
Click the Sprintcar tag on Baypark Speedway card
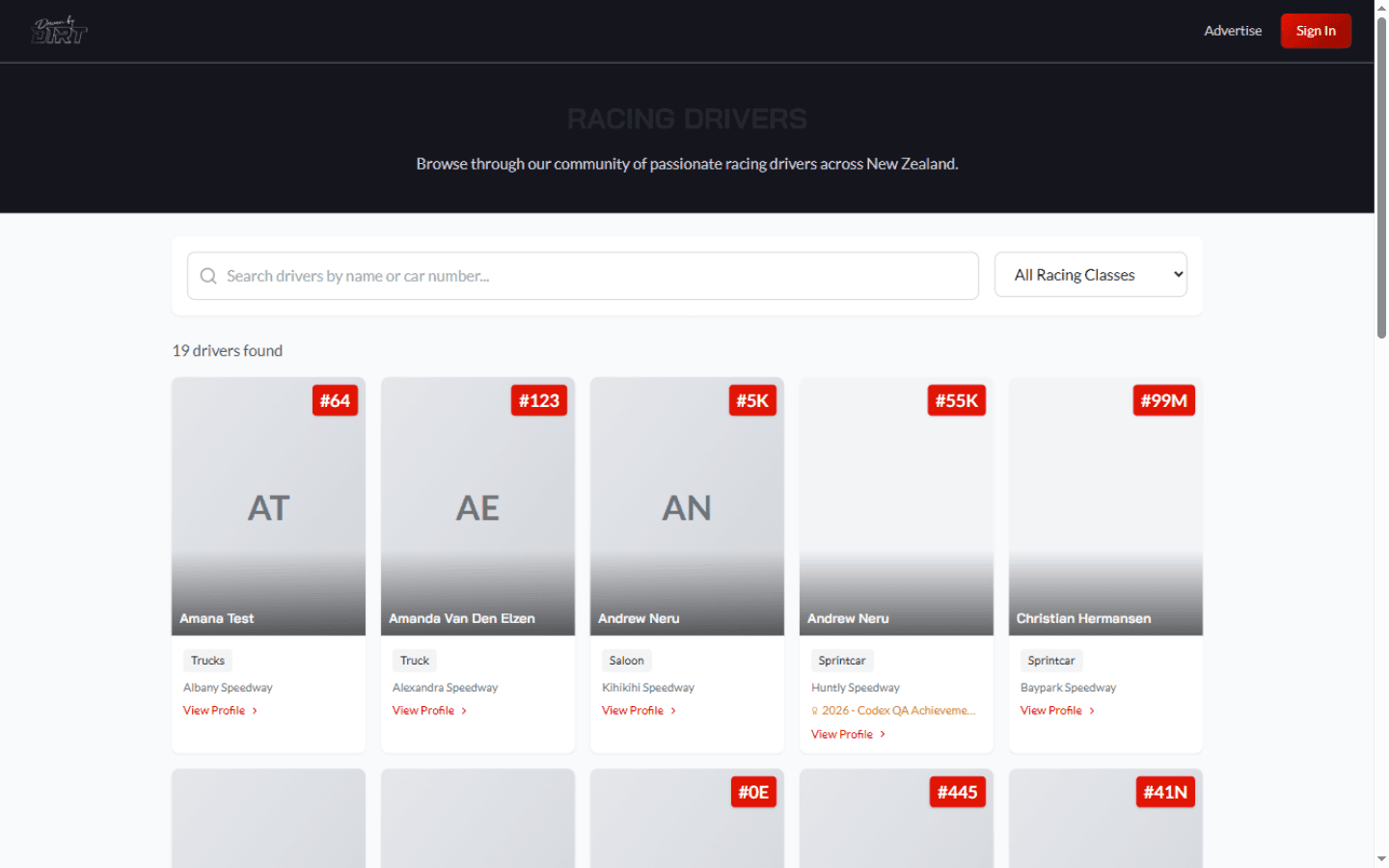pyautogui.click(x=1051, y=661)
